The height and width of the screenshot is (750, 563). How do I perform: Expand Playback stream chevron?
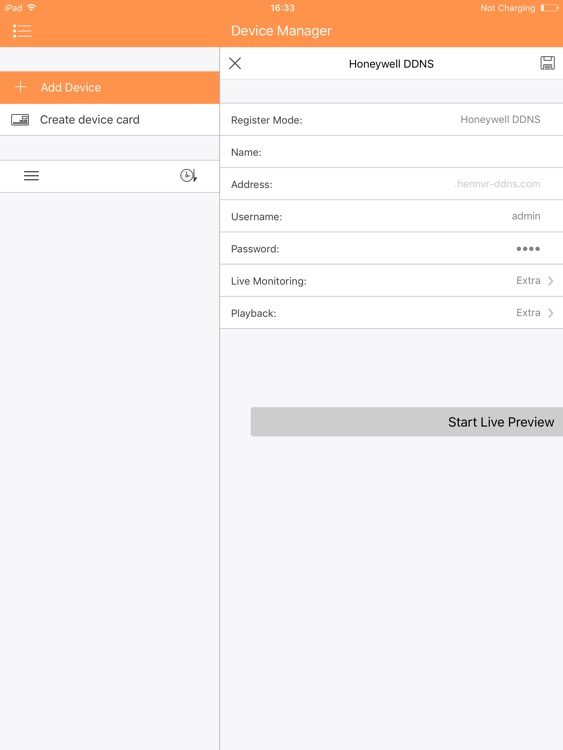(x=551, y=313)
